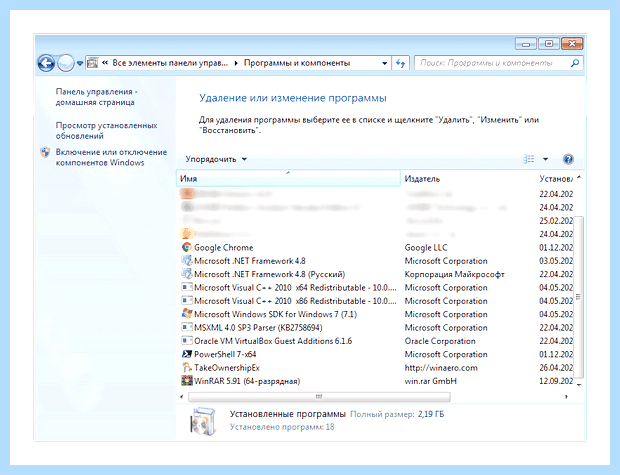Click the vertical scrollbar down arrow
620x475 pixels.
click(x=579, y=384)
